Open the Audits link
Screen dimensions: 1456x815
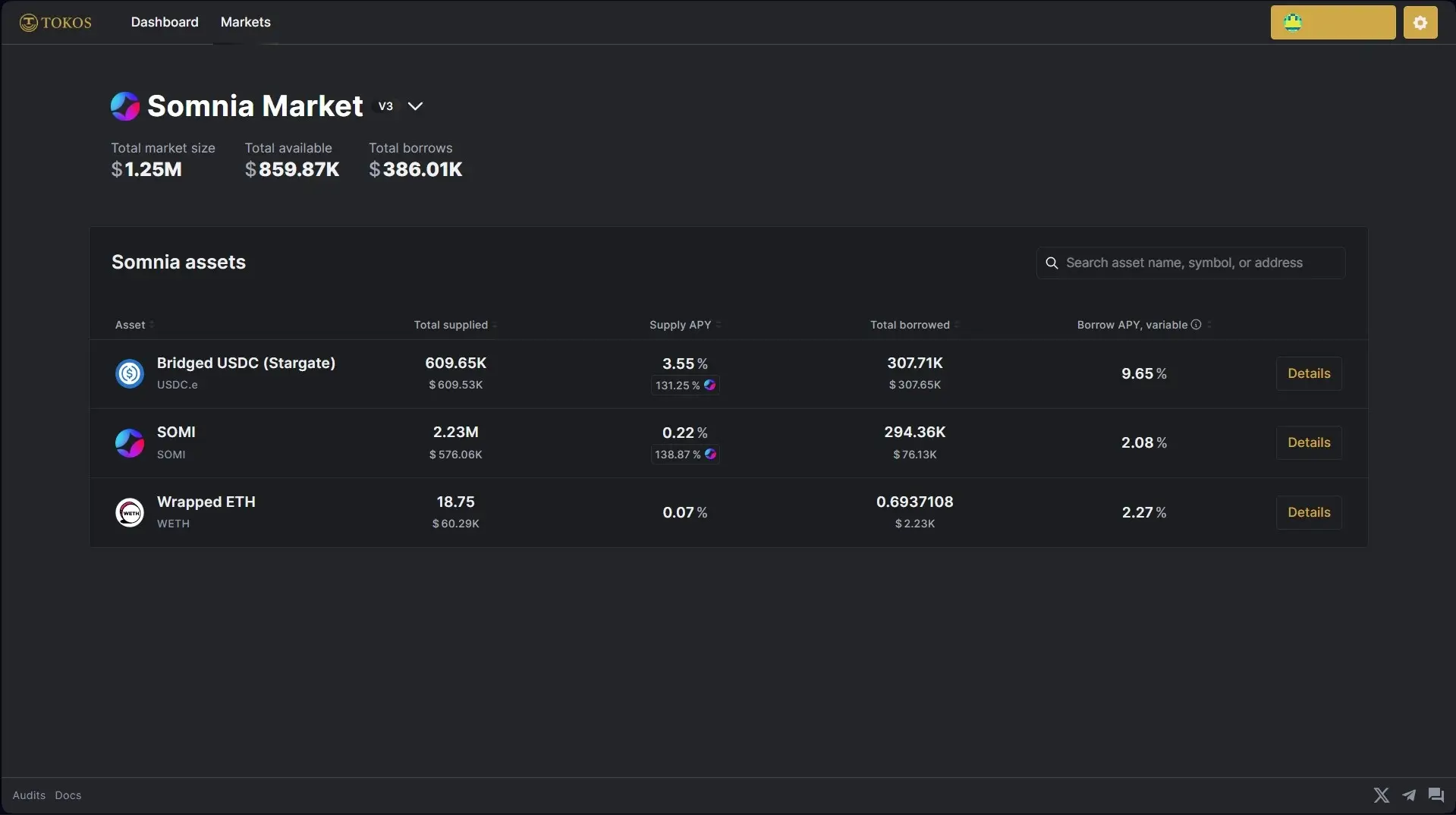tap(29, 795)
